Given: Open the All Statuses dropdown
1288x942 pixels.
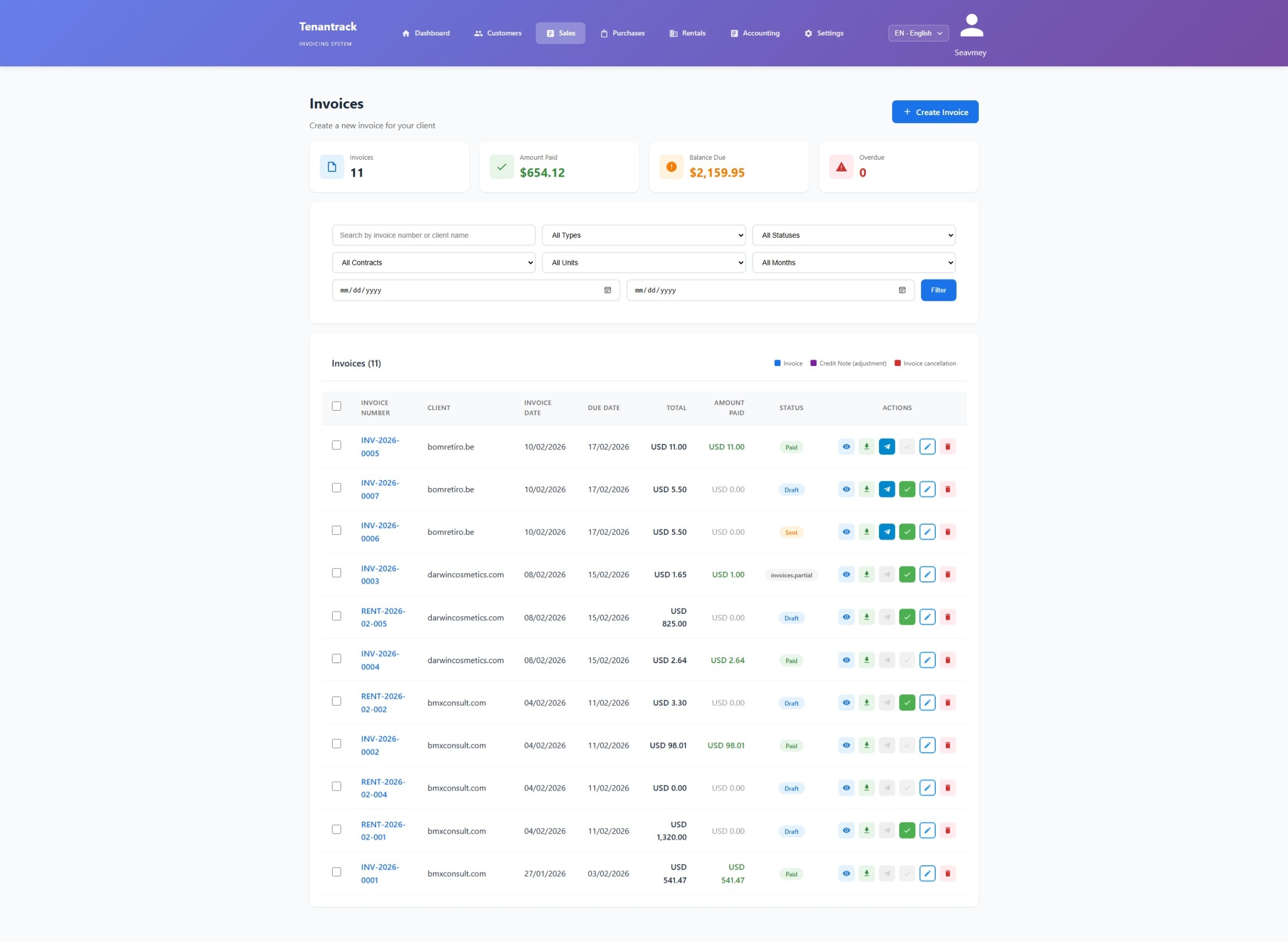Looking at the screenshot, I should [854, 235].
